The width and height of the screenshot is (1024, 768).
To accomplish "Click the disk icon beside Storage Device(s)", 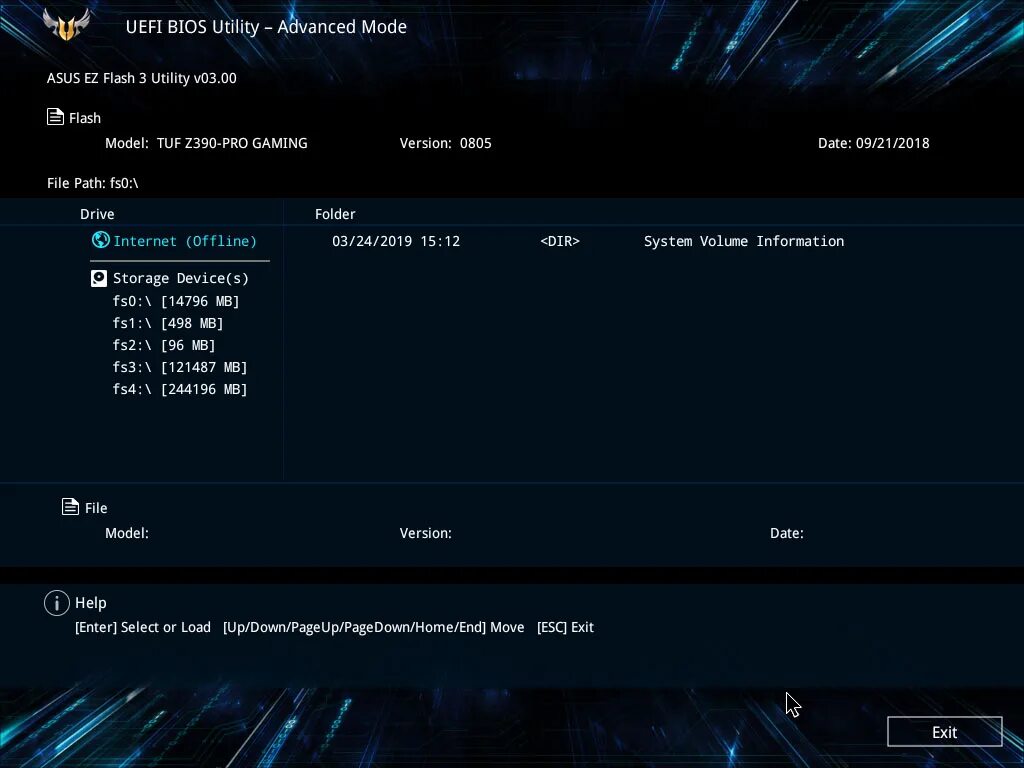I will [99, 279].
